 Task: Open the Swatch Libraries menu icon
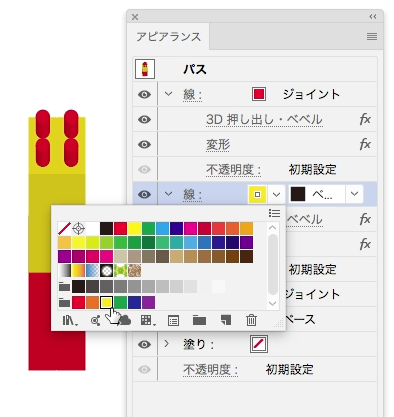(x=70, y=321)
